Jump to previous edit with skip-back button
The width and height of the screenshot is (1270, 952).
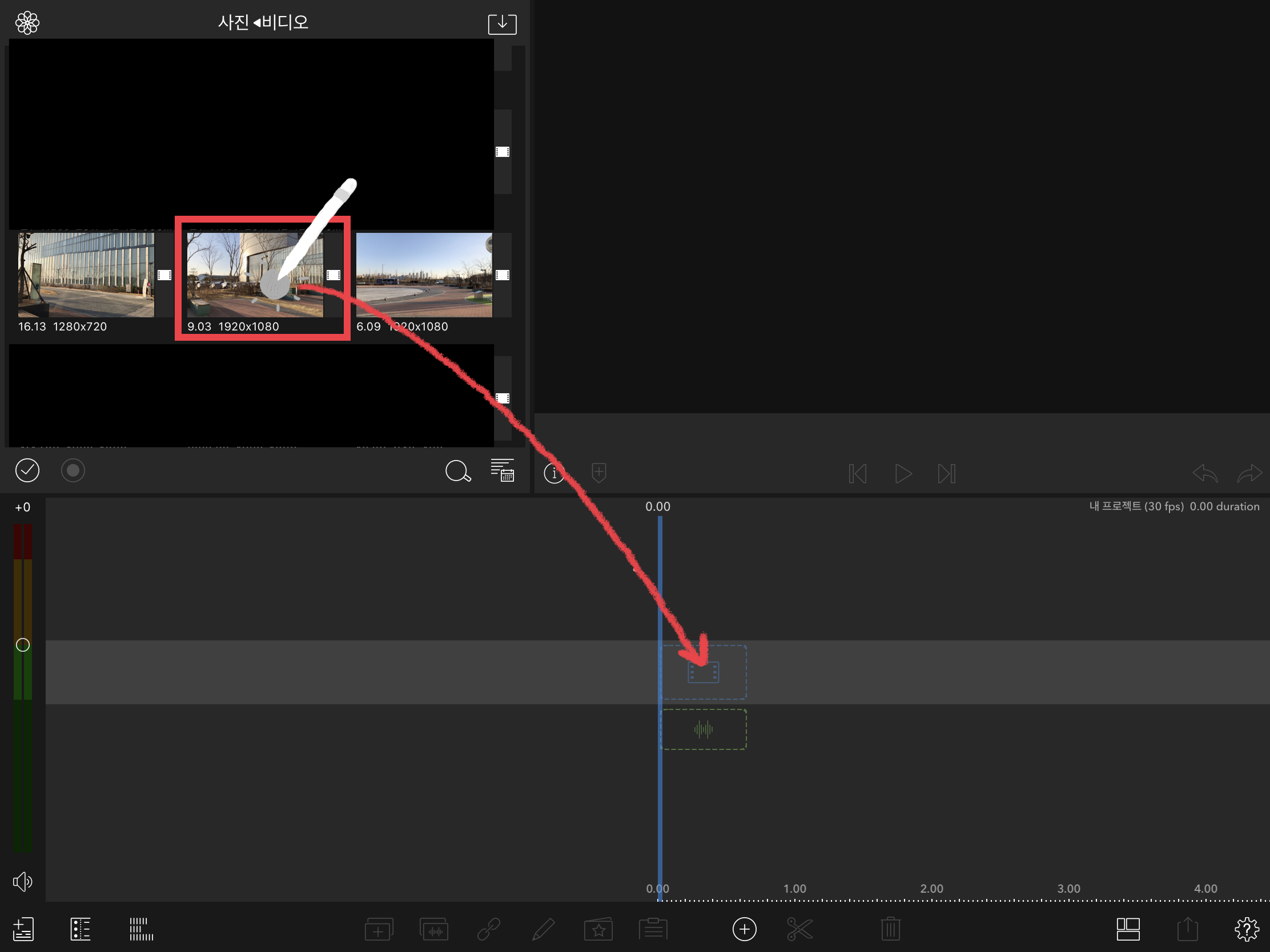tap(857, 474)
